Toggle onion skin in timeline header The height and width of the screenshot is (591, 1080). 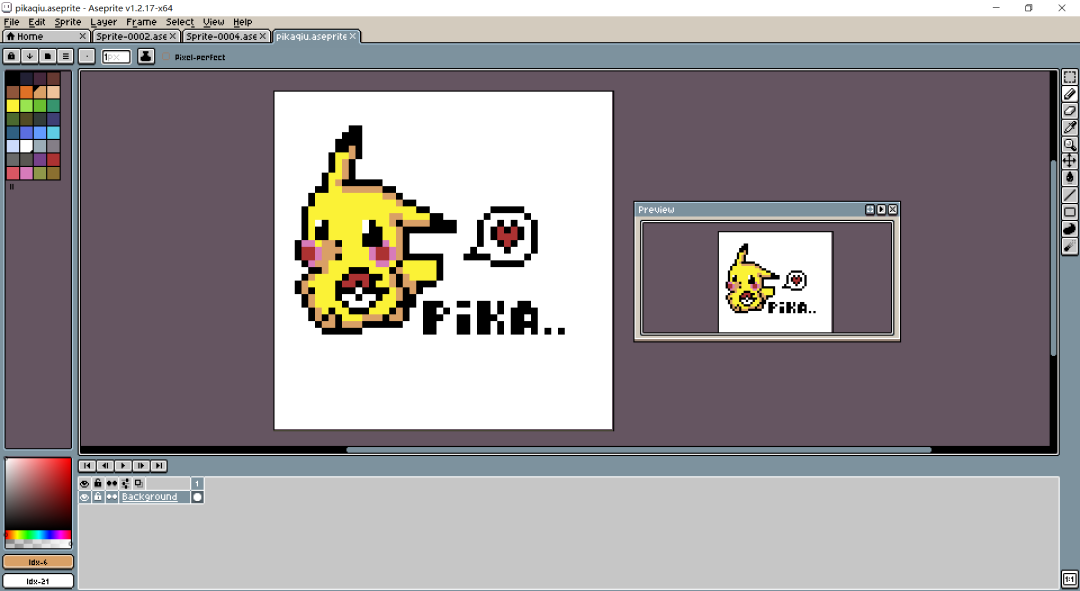click(x=138, y=484)
